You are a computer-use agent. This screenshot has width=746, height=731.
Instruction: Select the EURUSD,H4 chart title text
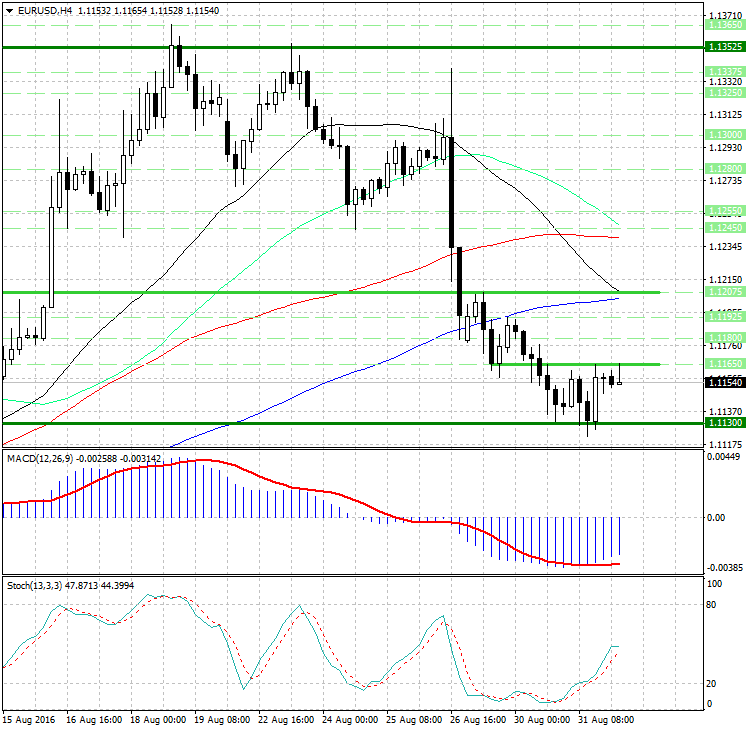(45, 10)
